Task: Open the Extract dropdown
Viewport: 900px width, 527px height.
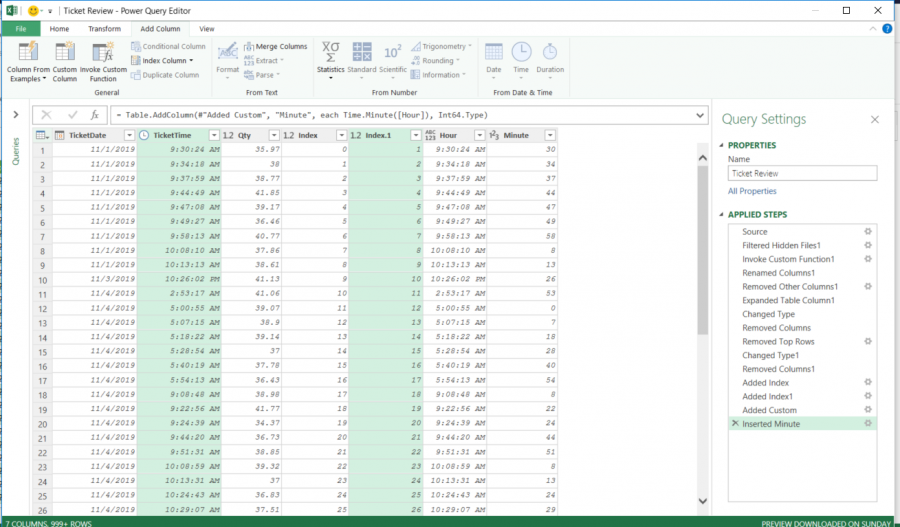Action: point(265,61)
